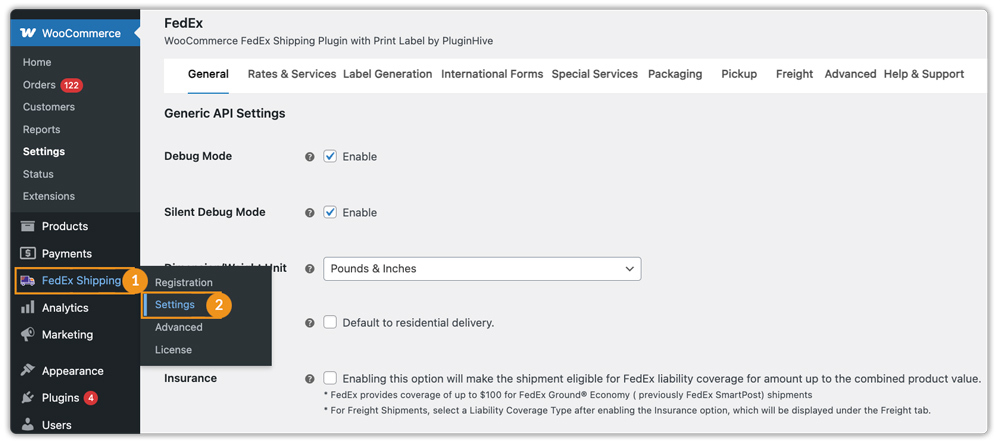Switch to Rates & Services tab
The image size is (1000, 443).
click(x=291, y=74)
